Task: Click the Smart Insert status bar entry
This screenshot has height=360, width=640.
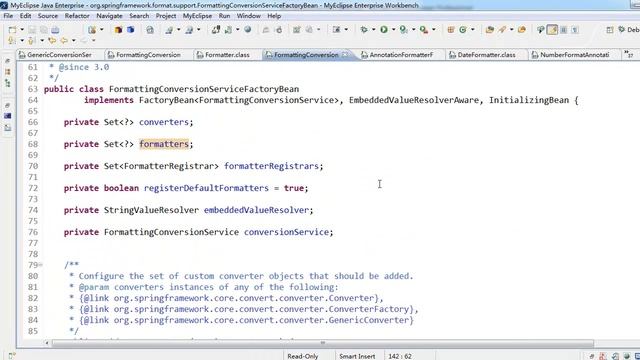Action: click(357, 356)
